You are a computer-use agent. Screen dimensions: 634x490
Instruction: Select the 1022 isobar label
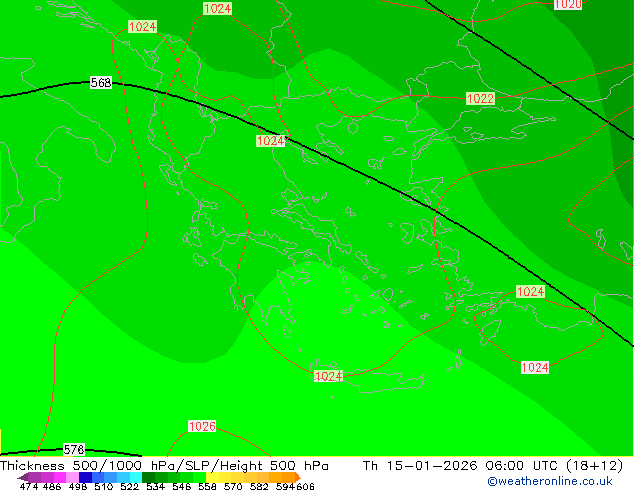click(480, 99)
